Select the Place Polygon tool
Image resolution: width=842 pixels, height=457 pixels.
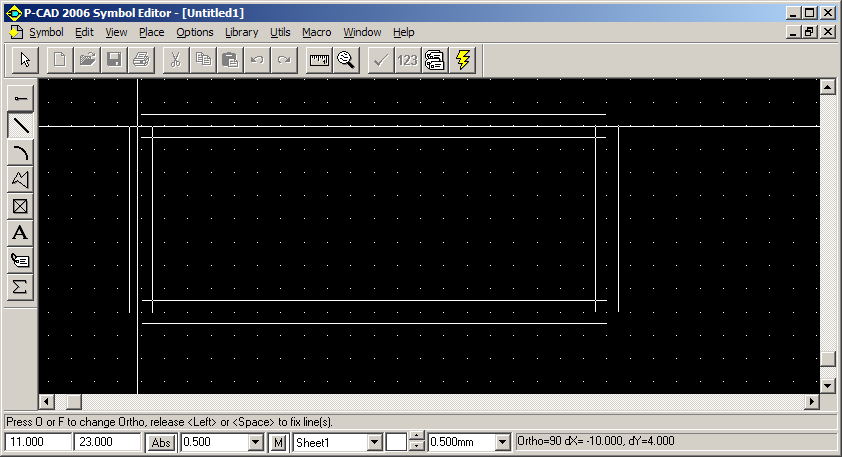[x=20, y=179]
